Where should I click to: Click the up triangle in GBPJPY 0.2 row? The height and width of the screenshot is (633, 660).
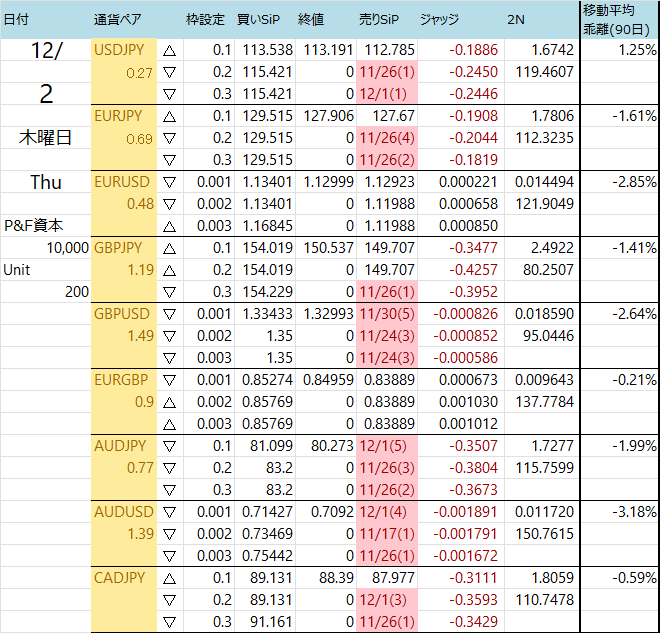pyautogui.click(x=169, y=271)
